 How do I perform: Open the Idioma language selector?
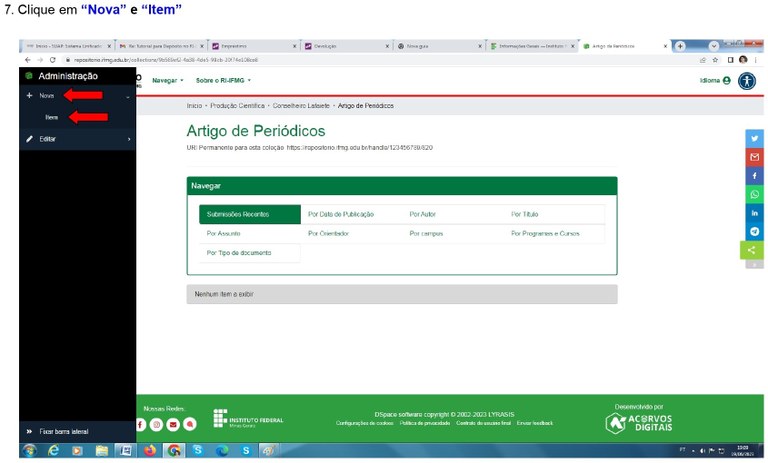(714, 80)
